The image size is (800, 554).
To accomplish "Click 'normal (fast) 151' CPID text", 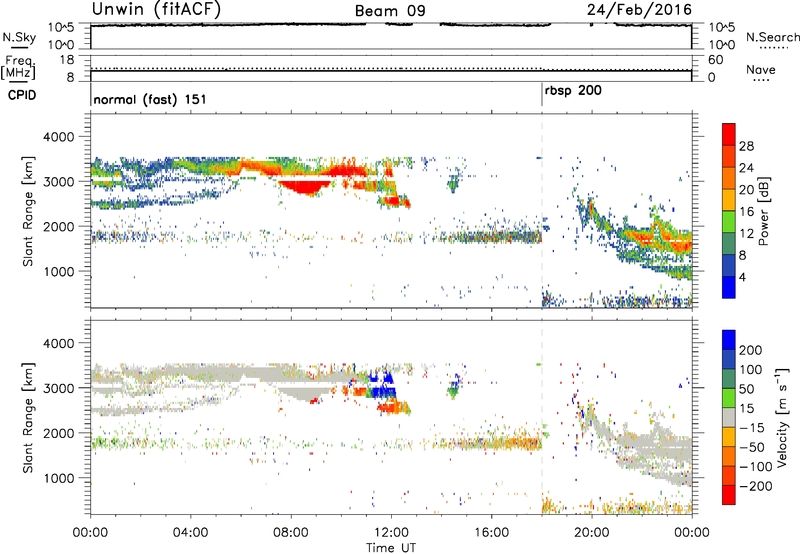I will point(150,99).
